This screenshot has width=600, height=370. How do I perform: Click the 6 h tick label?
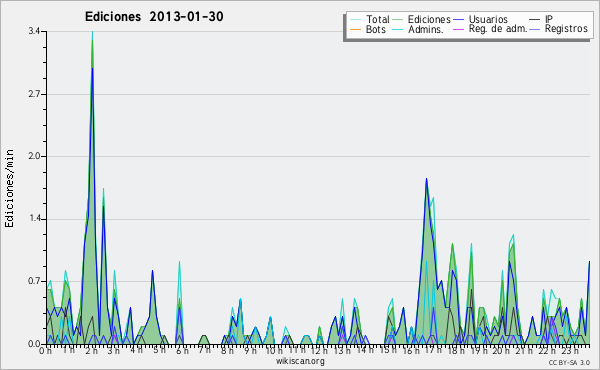pos(182,350)
